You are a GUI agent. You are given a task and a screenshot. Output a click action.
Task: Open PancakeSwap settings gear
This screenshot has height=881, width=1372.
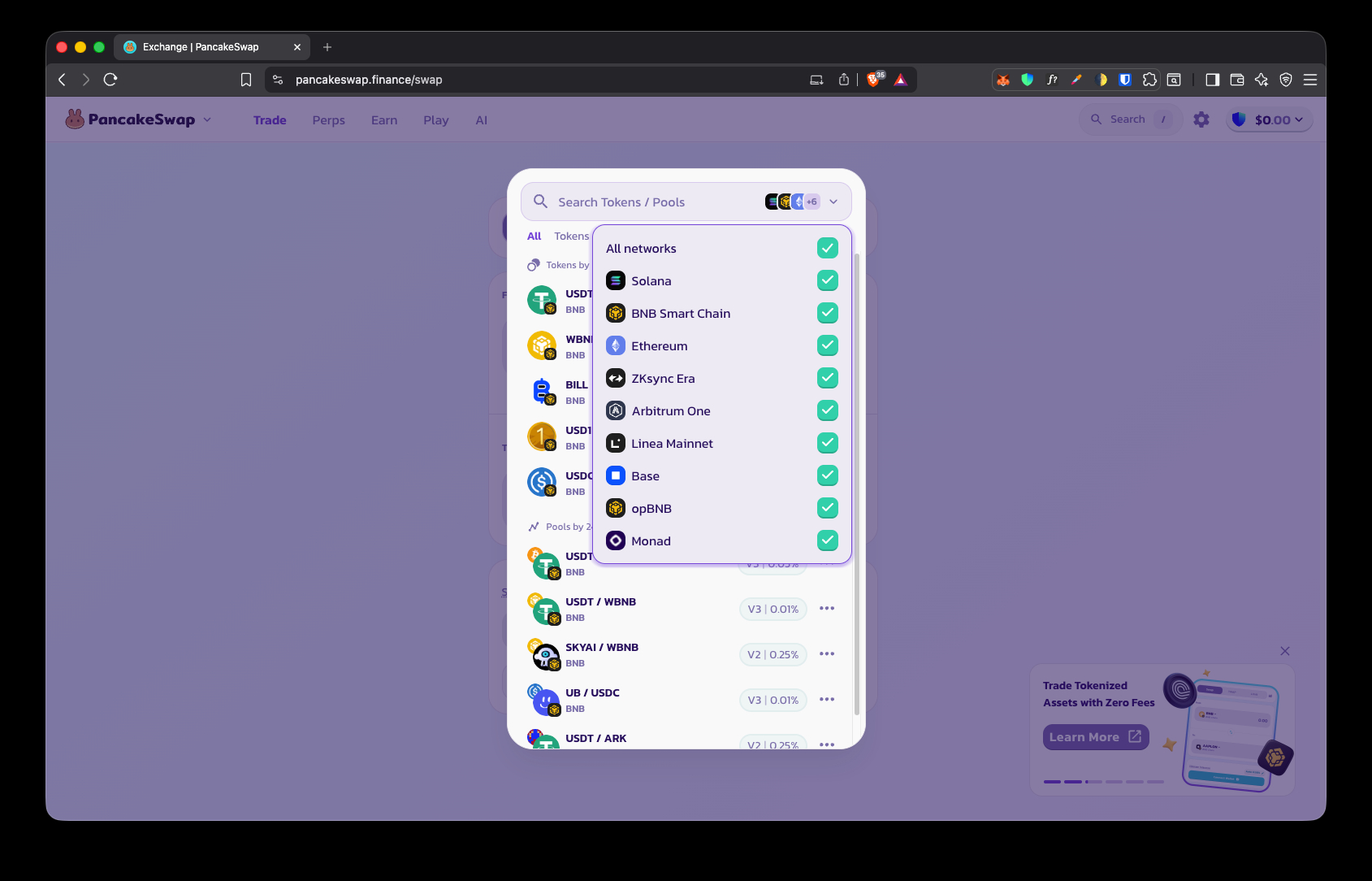[x=1201, y=119]
